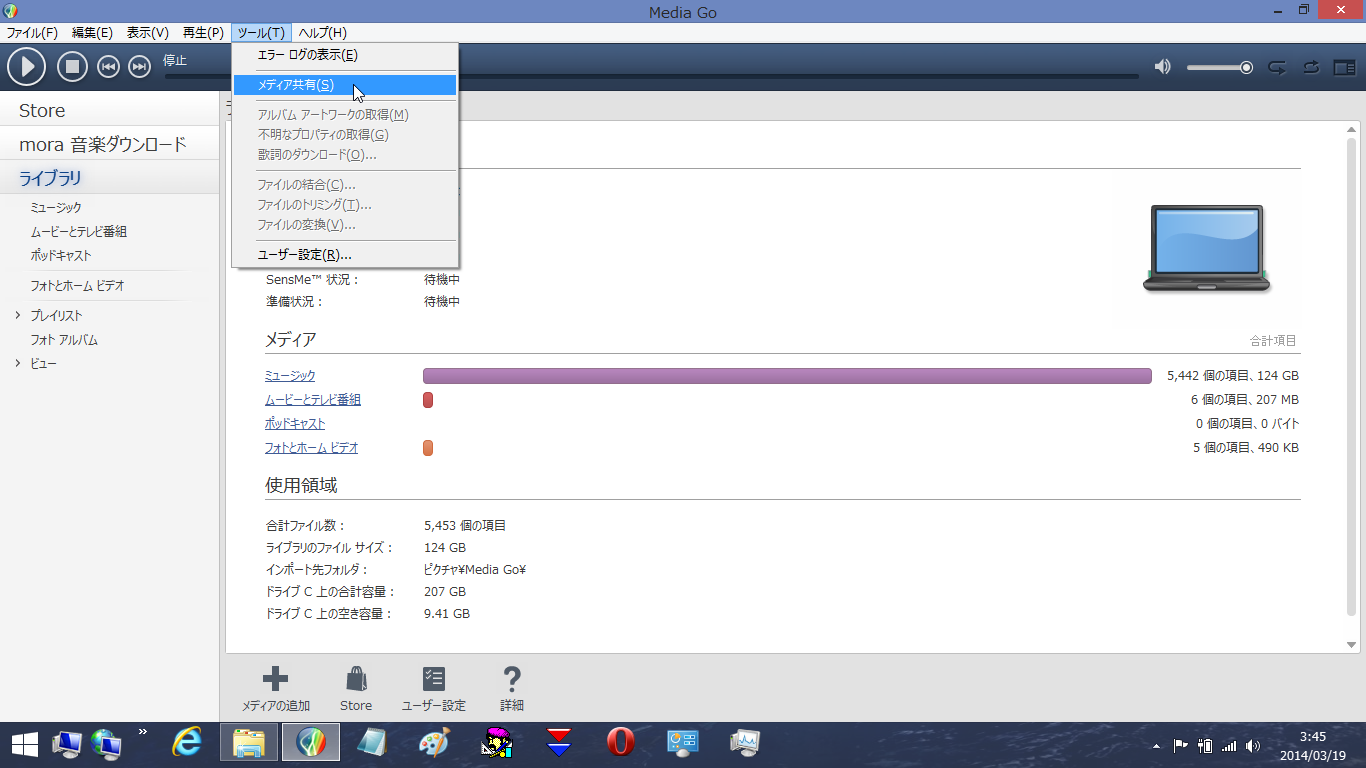Start playback with the Play button

pos(27,67)
